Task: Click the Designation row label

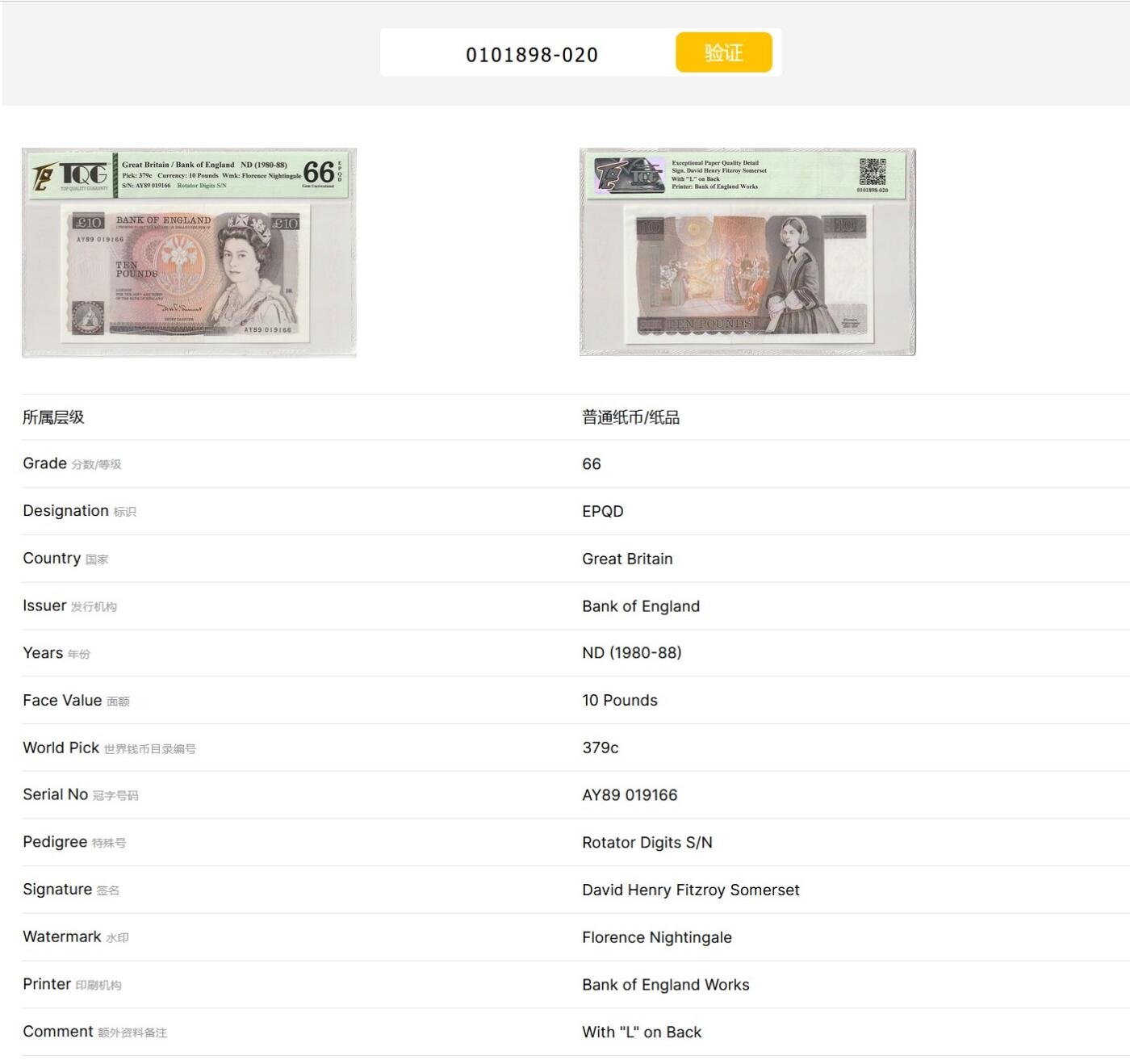Action: [x=79, y=511]
